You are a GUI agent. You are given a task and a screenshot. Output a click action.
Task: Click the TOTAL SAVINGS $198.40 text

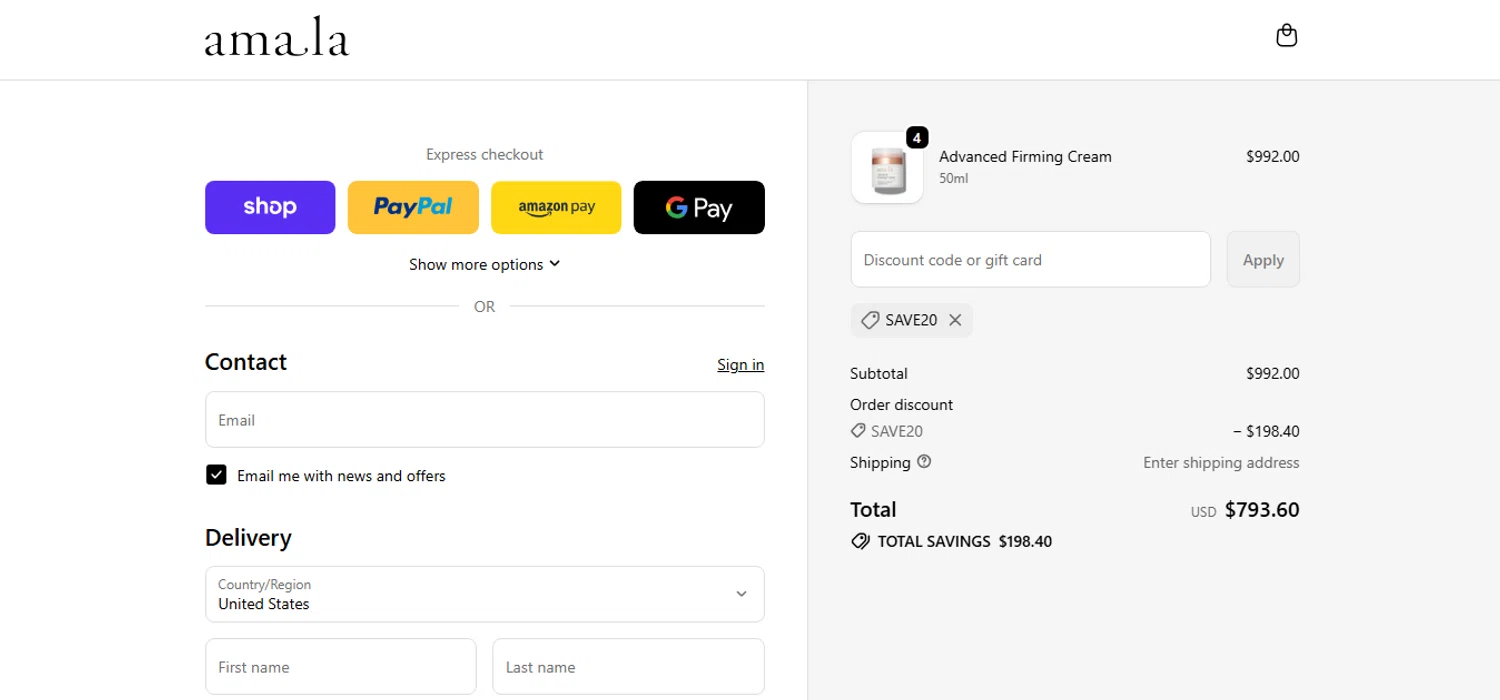tap(965, 541)
